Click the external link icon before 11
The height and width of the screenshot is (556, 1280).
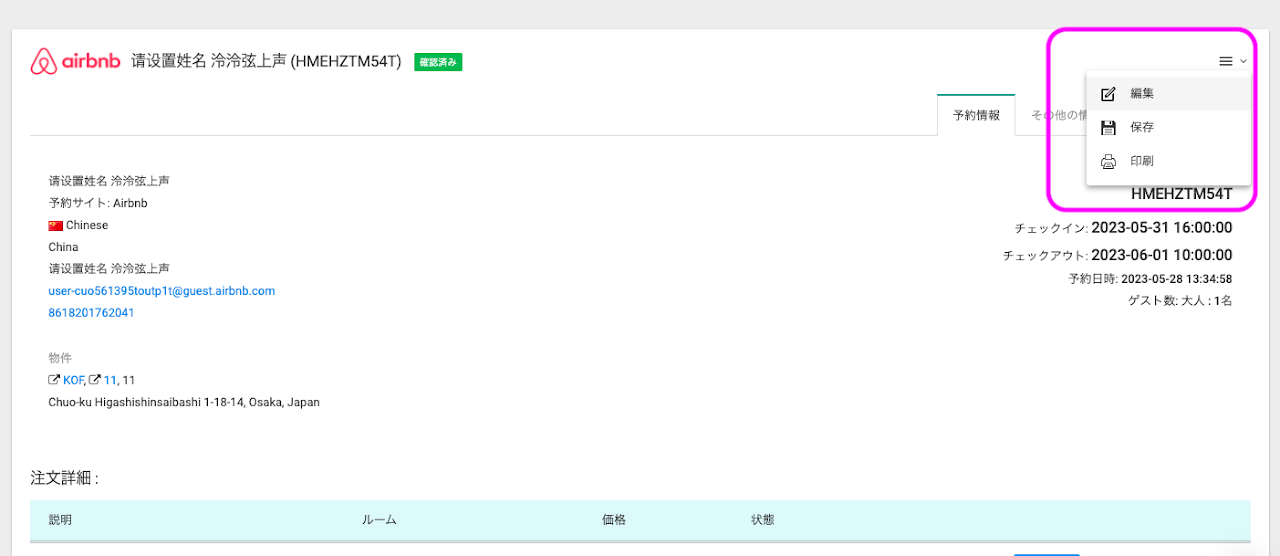click(95, 380)
